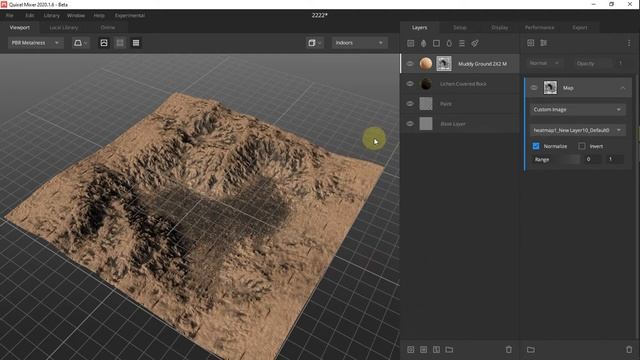The image size is (640, 360).
Task: Click the layer Opacity slider
Action: (593, 63)
